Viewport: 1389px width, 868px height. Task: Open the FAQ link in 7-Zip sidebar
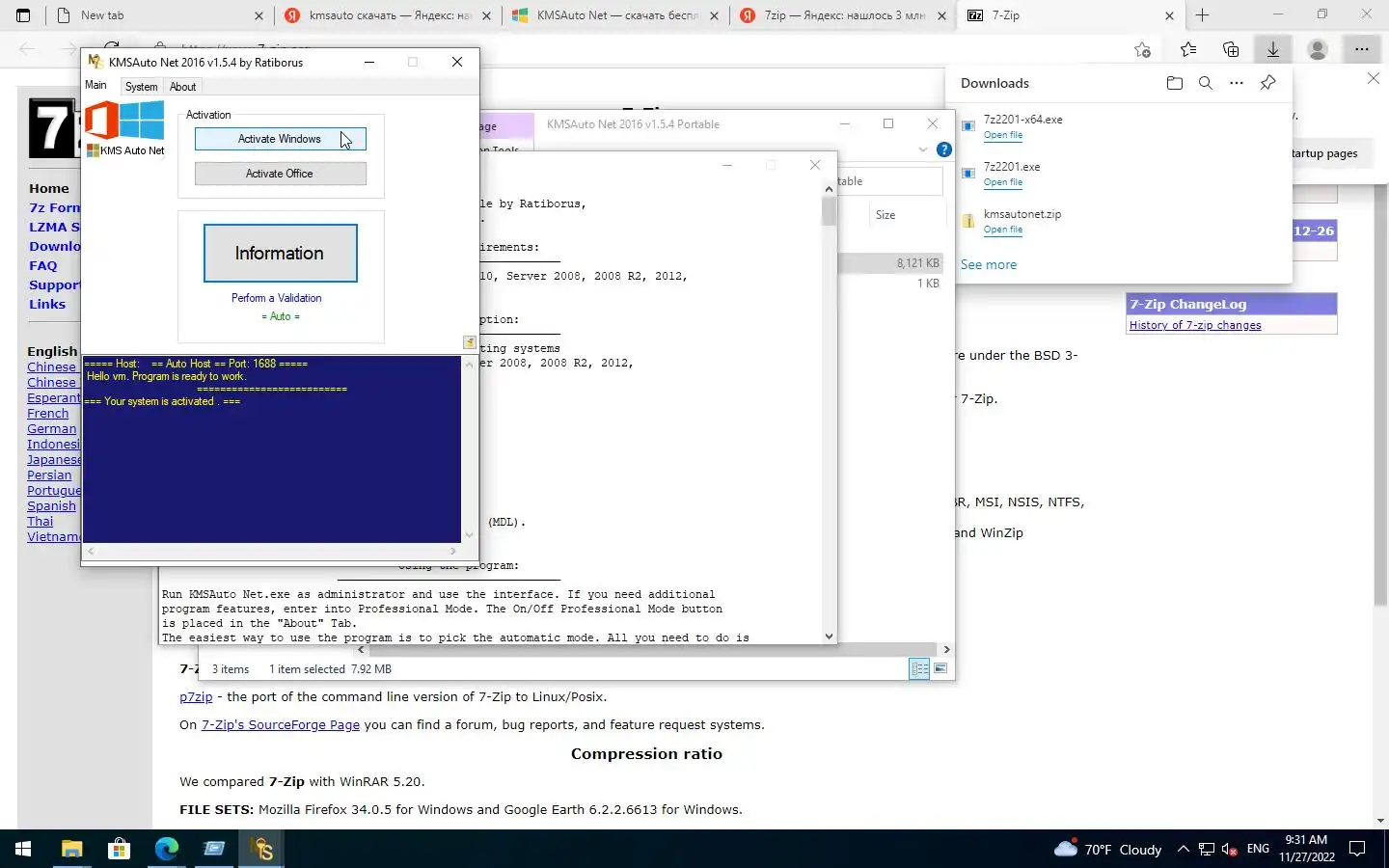pyautogui.click(x=43, y=265)
